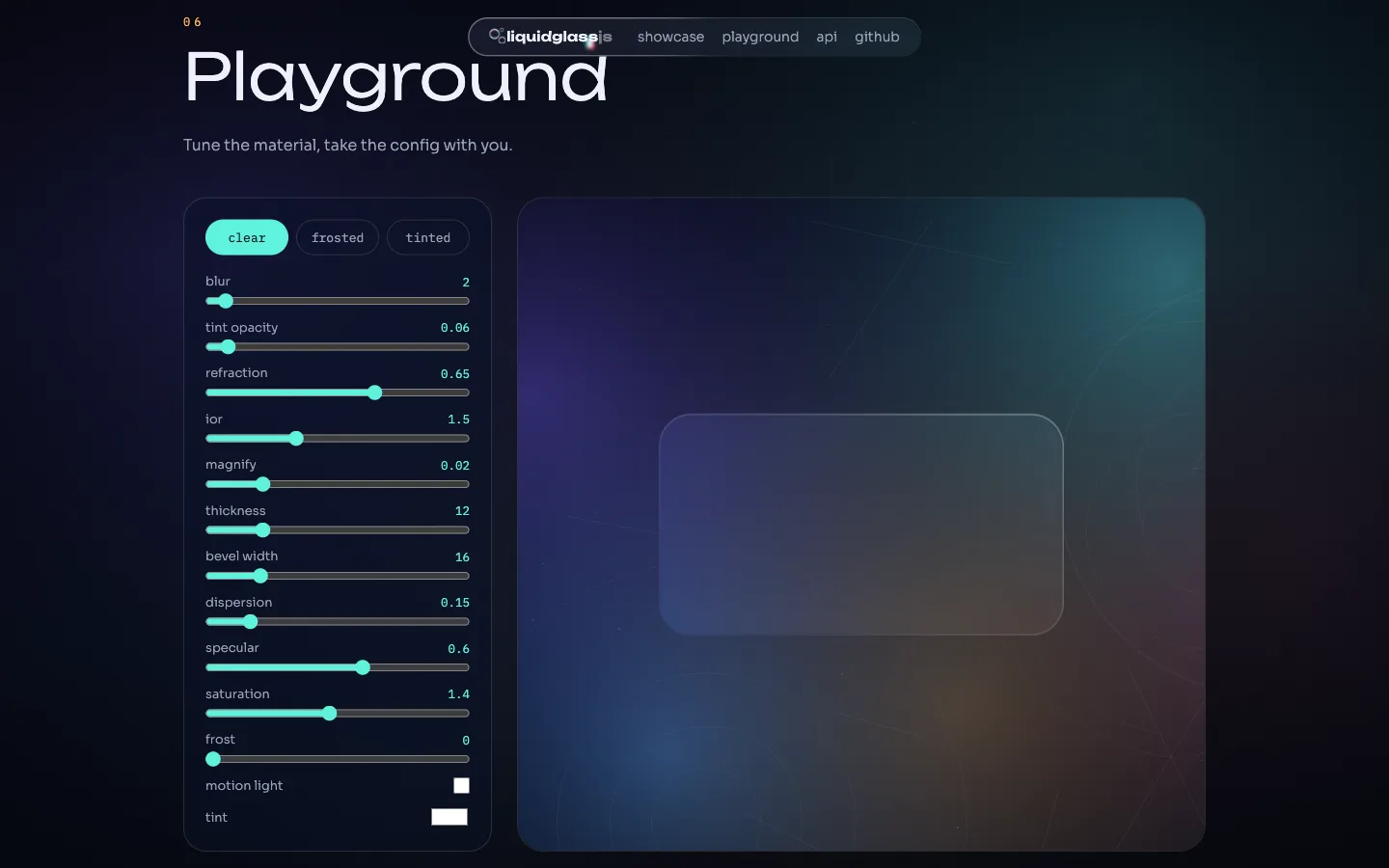
Task: Click the blur value 2
Action: [466, 282]
